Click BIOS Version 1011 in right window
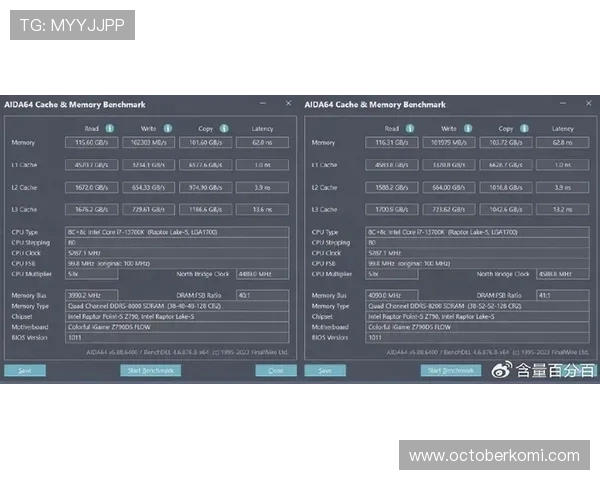 [477, 338]
